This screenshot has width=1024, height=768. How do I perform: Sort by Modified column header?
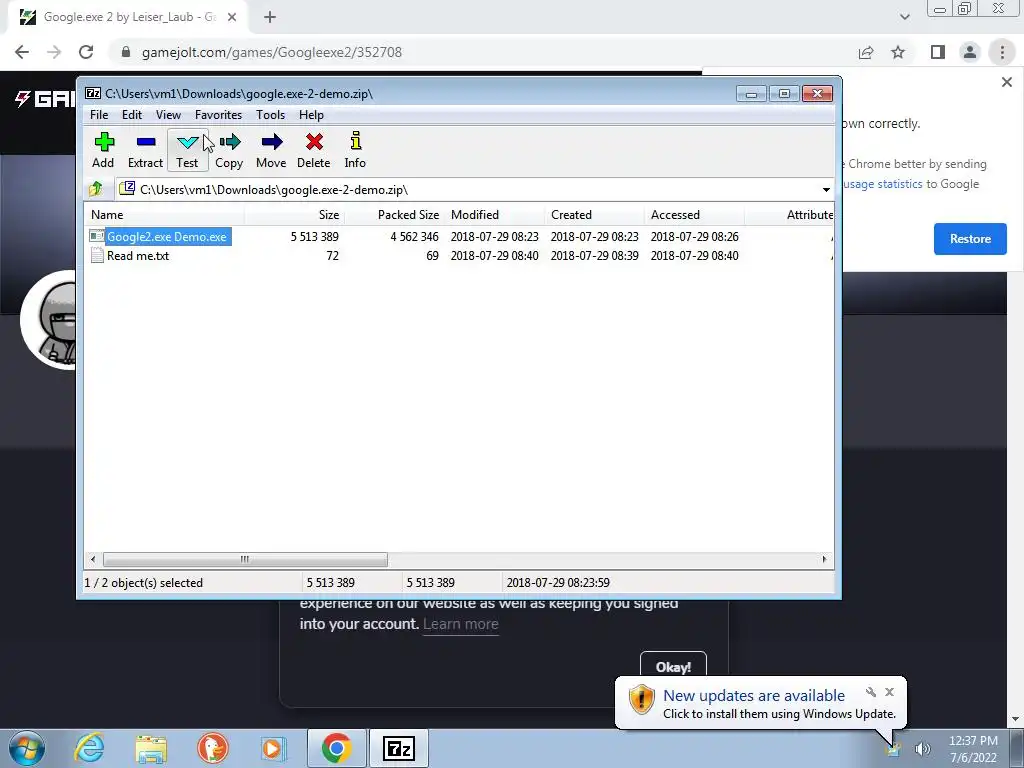[x=494, y=215]
